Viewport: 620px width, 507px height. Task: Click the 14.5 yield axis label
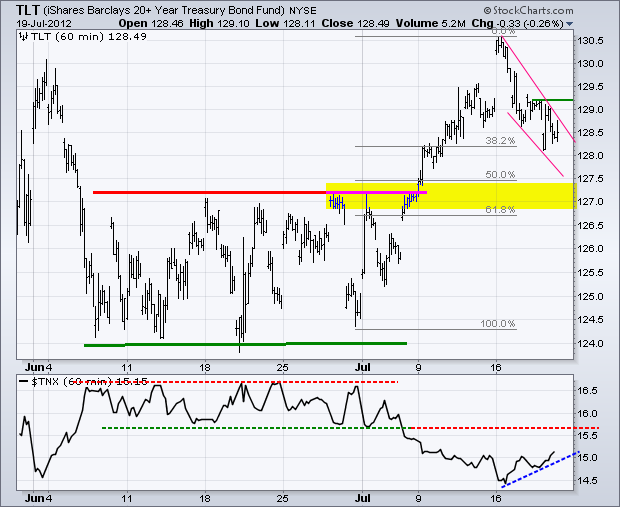589,481
